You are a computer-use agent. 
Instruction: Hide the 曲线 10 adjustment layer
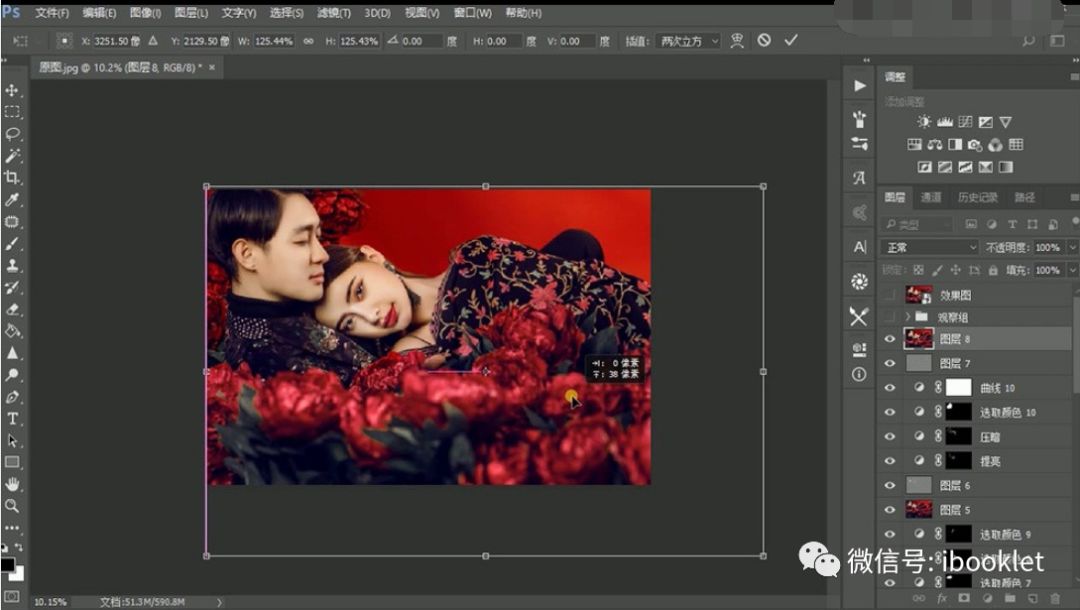[890, 388]
